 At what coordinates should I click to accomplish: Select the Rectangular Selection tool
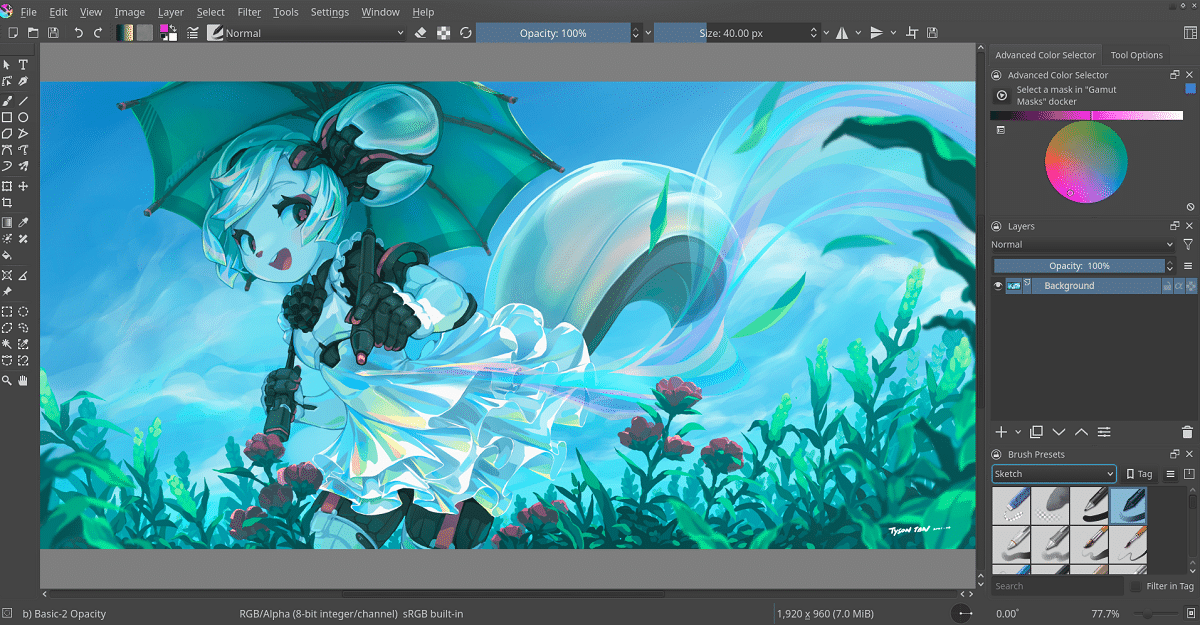7,311
